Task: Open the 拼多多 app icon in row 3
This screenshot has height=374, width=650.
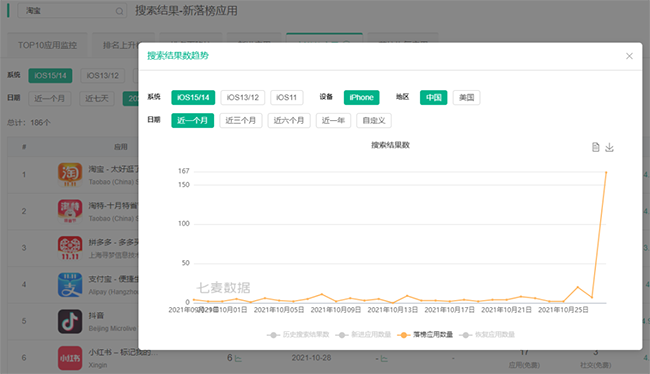Action: 70,248
